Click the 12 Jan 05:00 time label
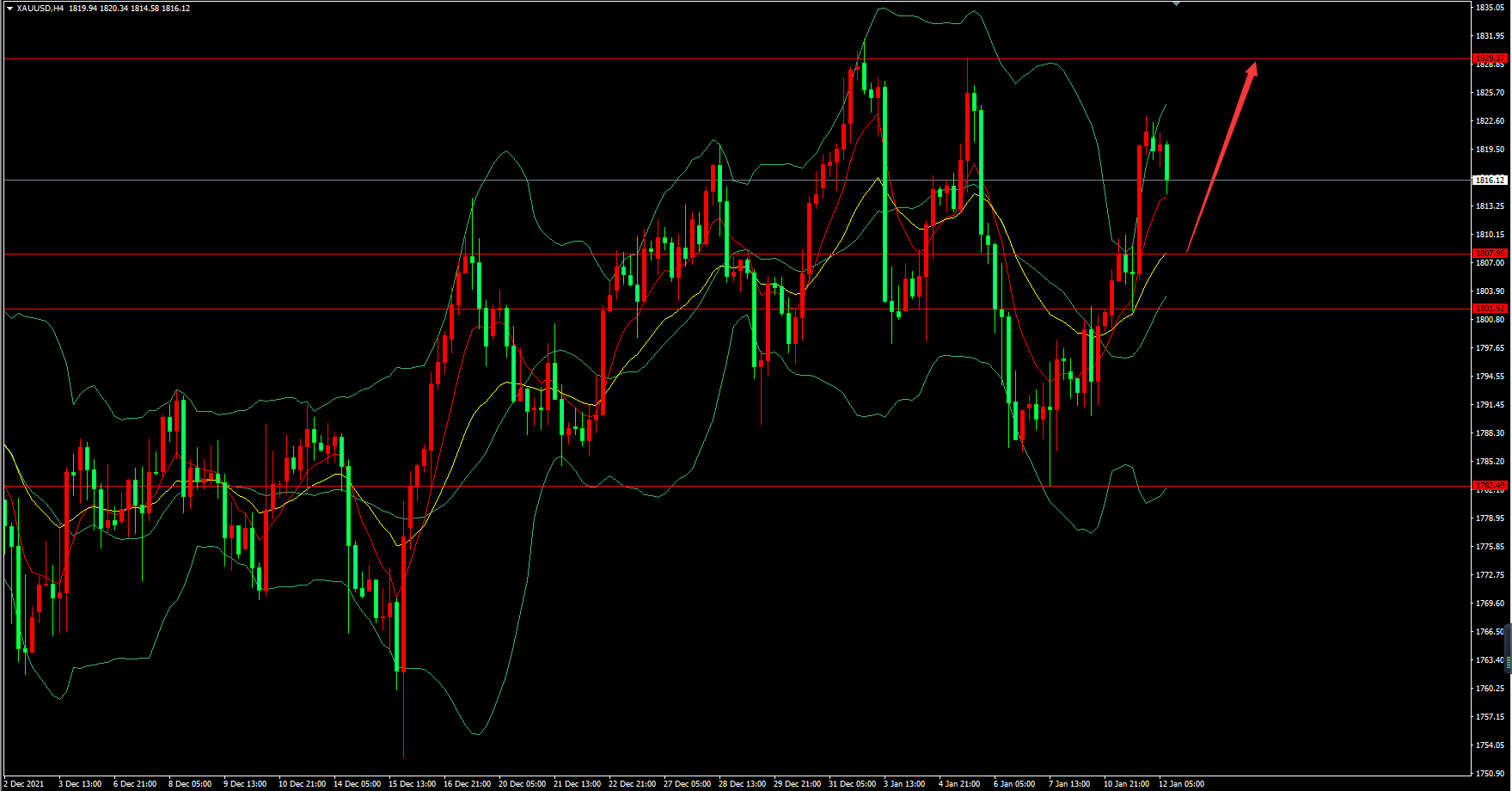1512x791 pixels. (x=1181, y=784)
